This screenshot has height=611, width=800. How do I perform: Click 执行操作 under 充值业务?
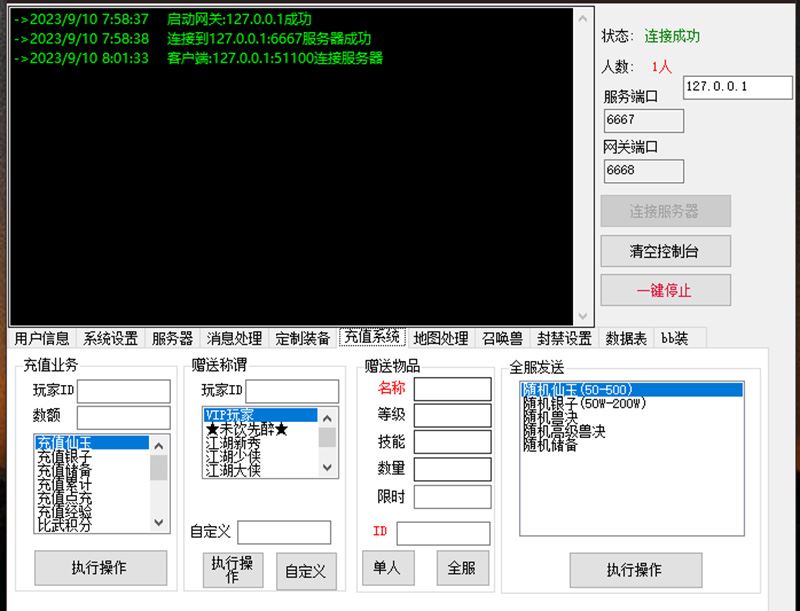click(x=99, y=568)
